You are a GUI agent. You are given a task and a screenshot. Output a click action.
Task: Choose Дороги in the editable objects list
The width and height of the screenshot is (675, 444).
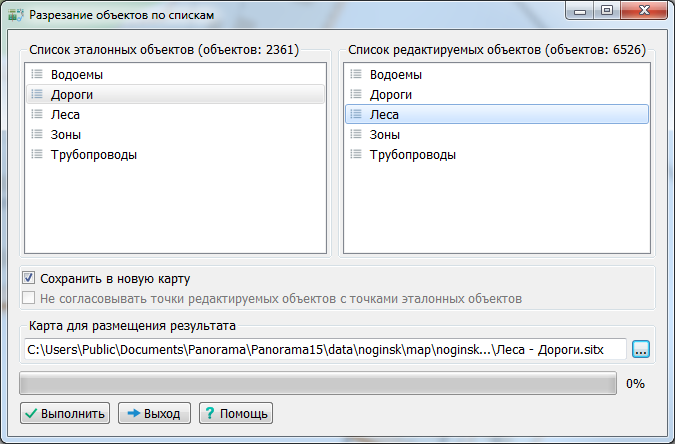click(391, 95)
